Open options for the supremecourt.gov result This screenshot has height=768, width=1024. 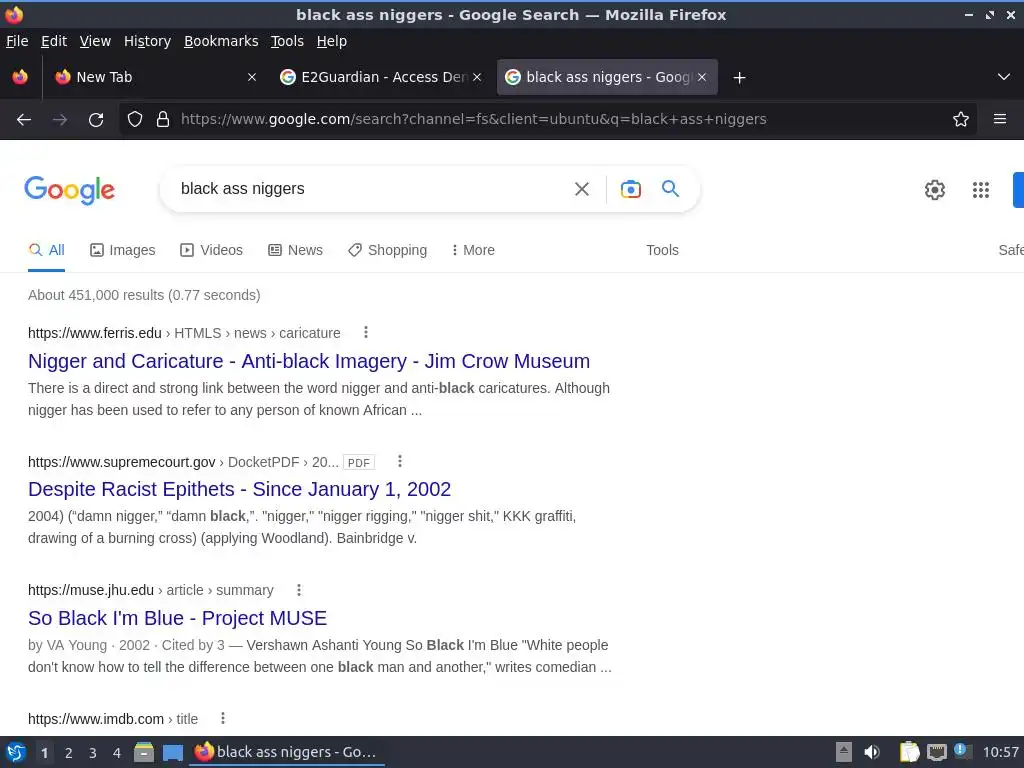tap(400, 462)
